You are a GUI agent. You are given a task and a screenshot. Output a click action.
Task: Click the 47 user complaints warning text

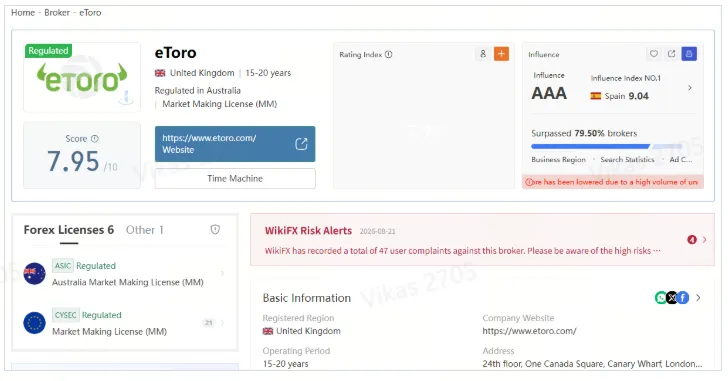(x=462, y=251)
